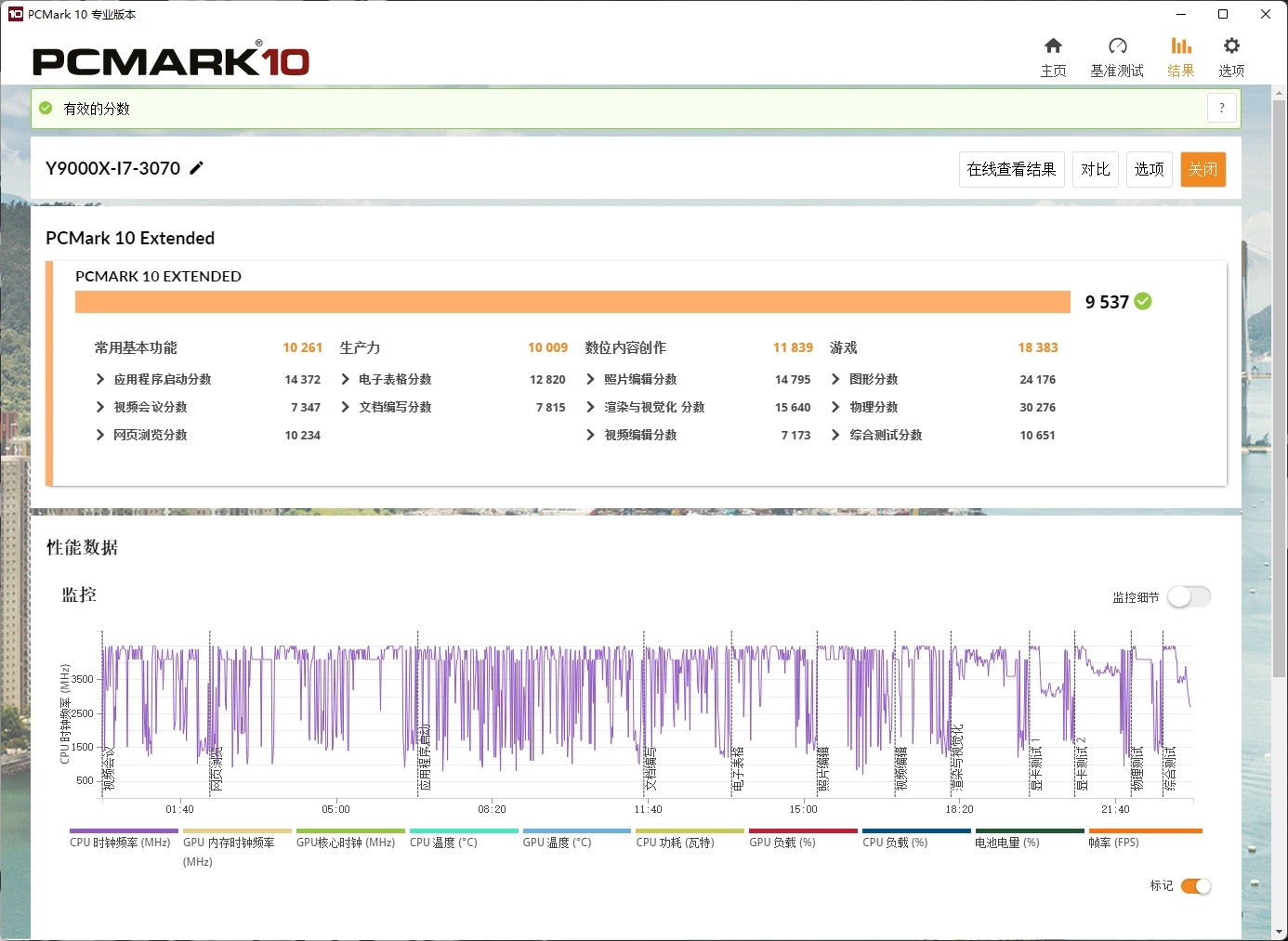Click the scrollbar down arrow

[x=1280, y=932]
